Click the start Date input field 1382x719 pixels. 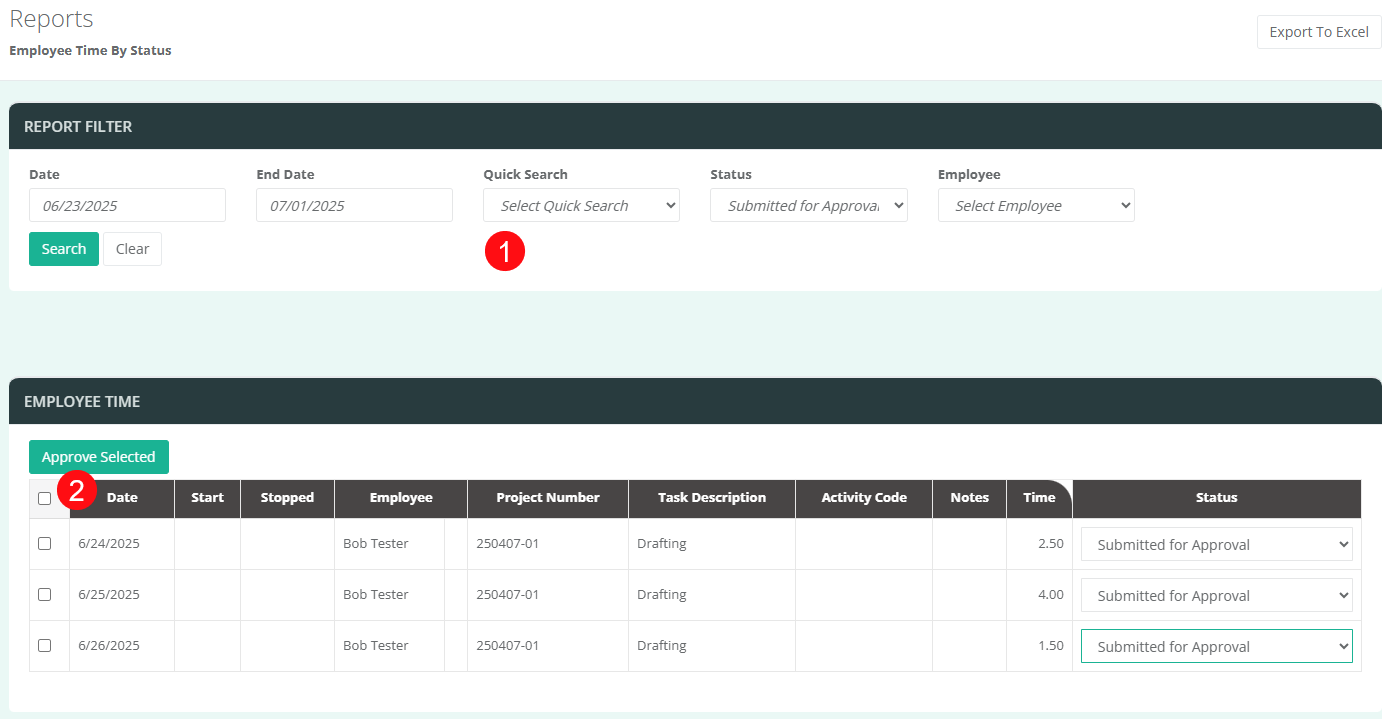tap(127, 205)
